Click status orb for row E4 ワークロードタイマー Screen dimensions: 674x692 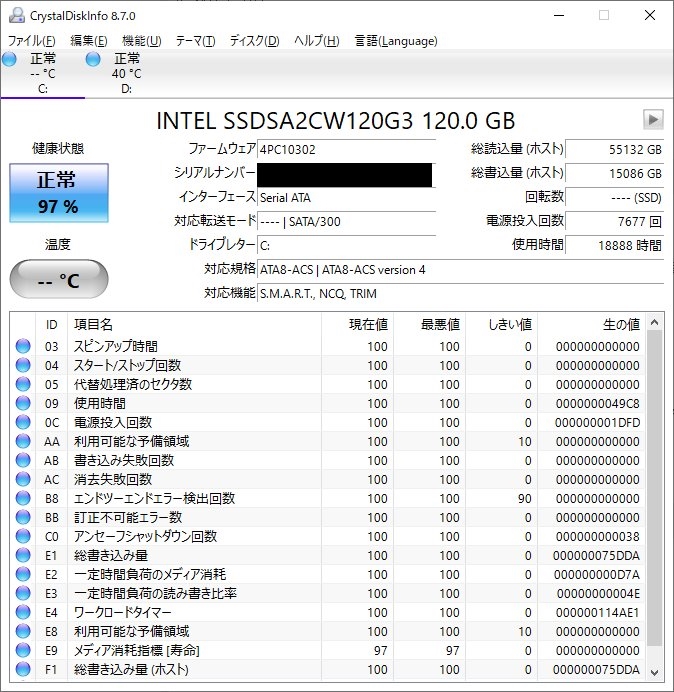coord(23,612)
